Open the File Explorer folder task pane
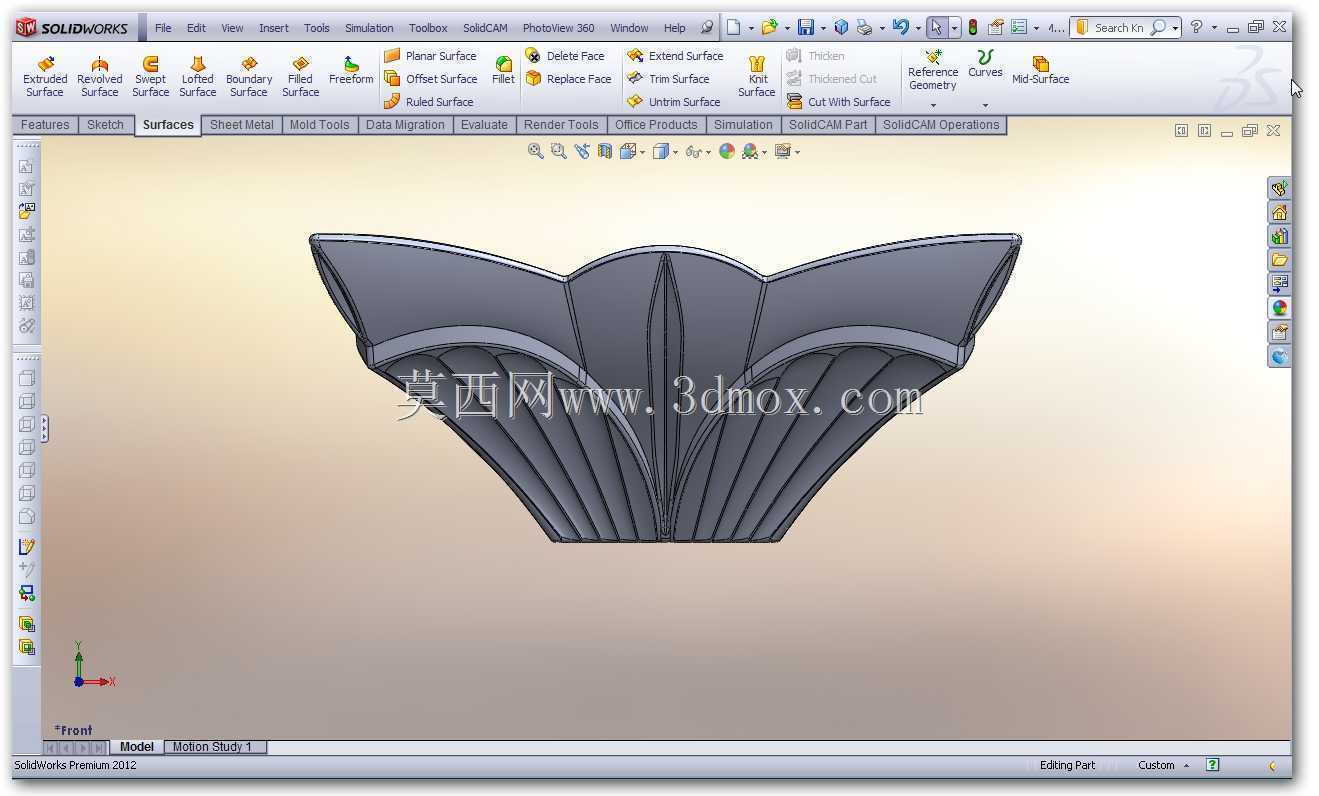The image size is (1319, 796). (x=1279, y=260)
